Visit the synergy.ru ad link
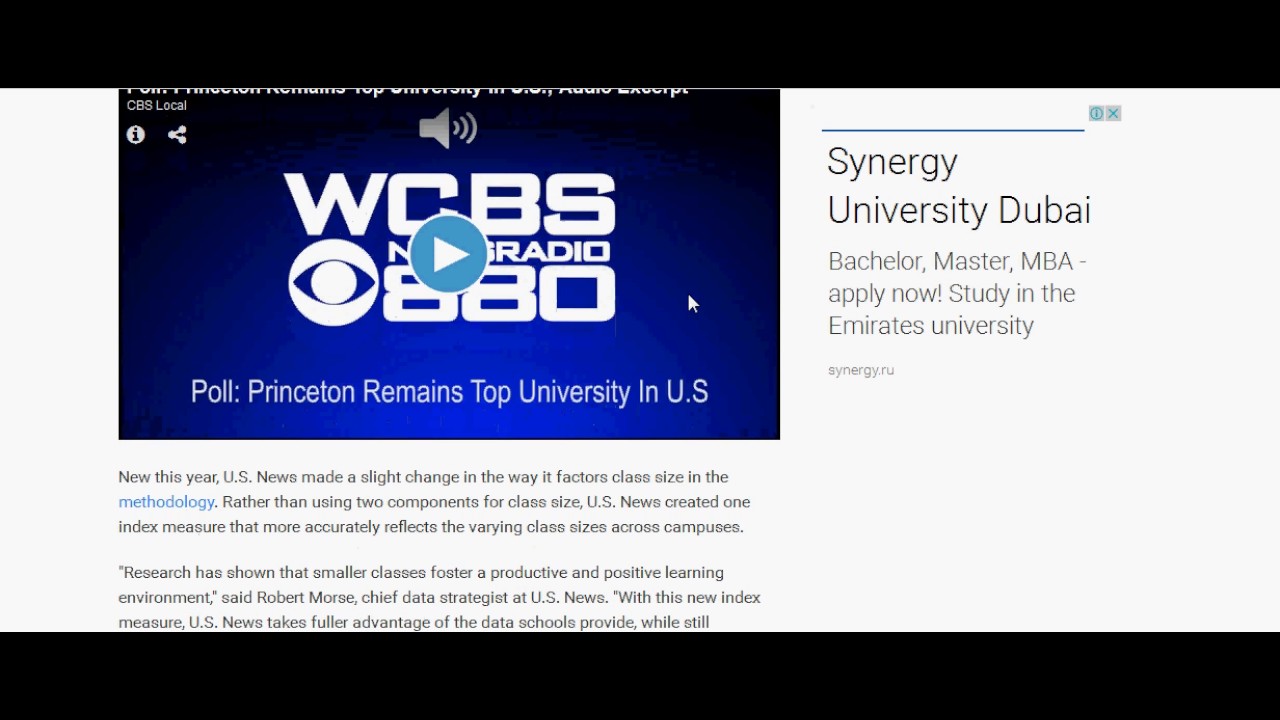Screen dimensions: 1280x720 tap(861, 370)
